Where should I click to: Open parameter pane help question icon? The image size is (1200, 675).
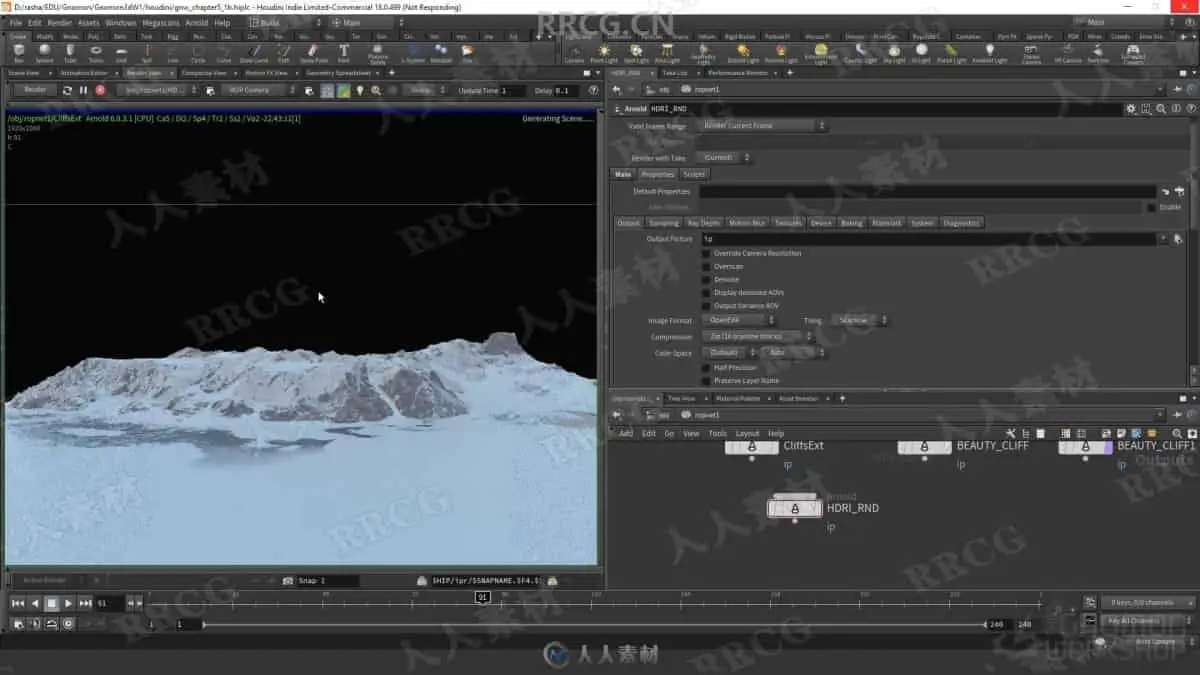click(x=1189, y=108)
